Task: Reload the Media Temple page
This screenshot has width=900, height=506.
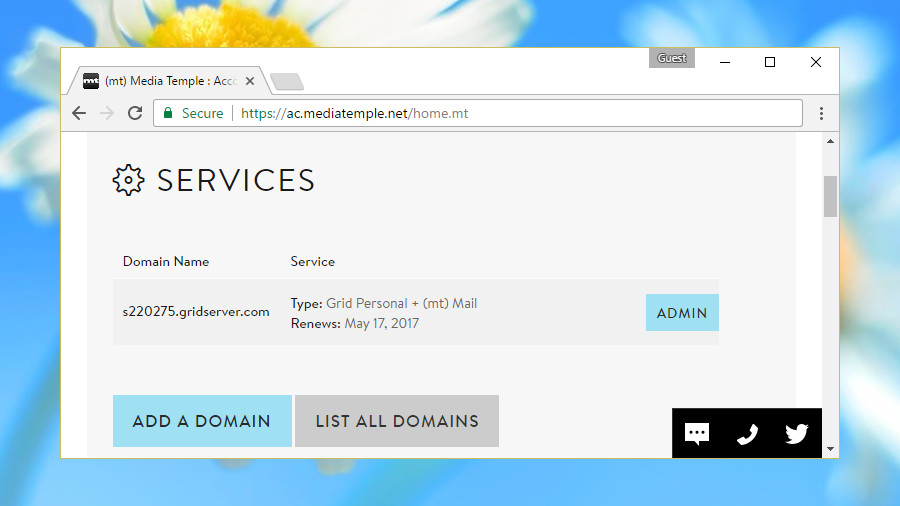Action: click(135, 113)
